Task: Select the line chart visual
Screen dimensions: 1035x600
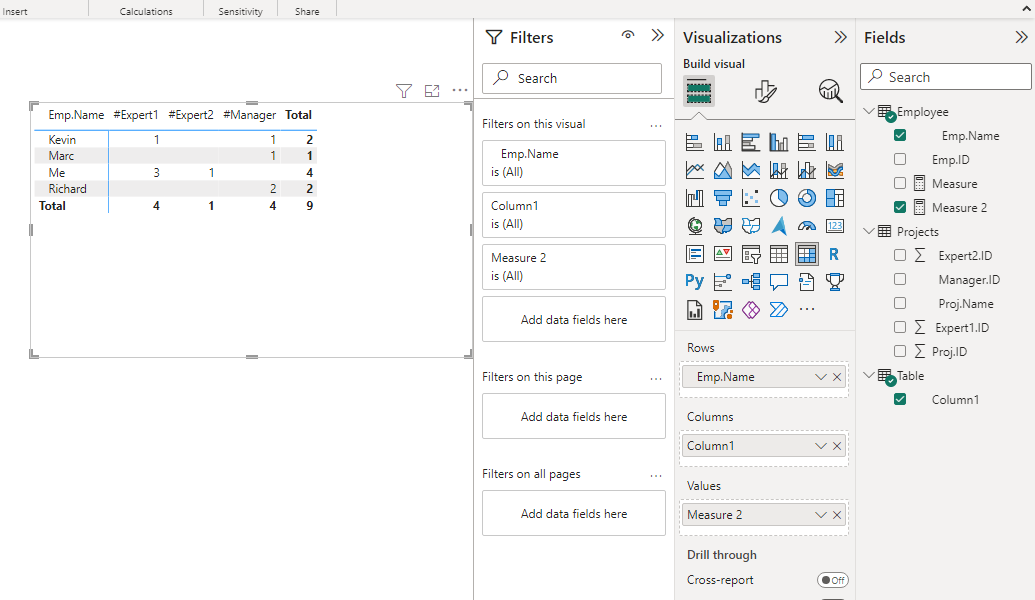Action: 694,170
